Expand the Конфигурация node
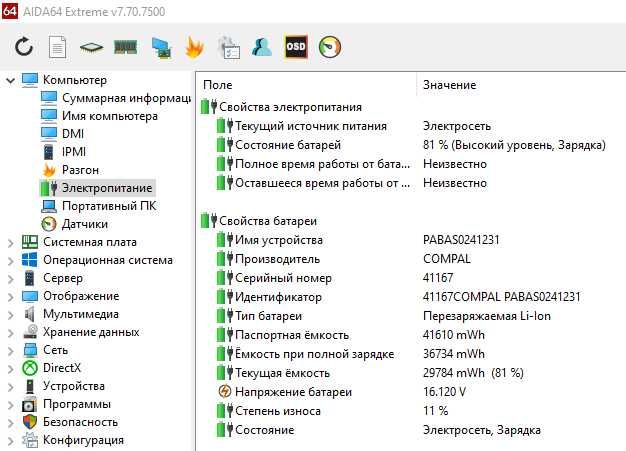 pos(10,441)
